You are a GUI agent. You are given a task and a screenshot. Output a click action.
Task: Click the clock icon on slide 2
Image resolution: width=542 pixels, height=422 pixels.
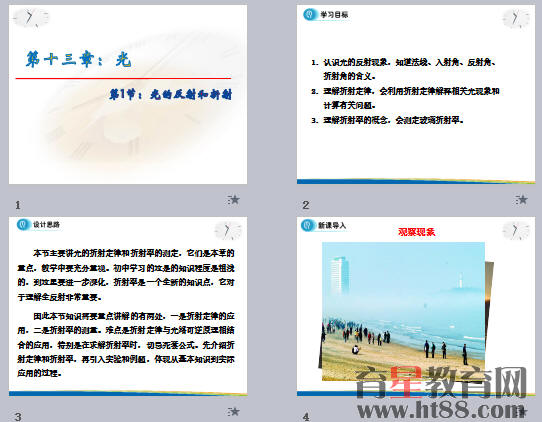(516, 18)
